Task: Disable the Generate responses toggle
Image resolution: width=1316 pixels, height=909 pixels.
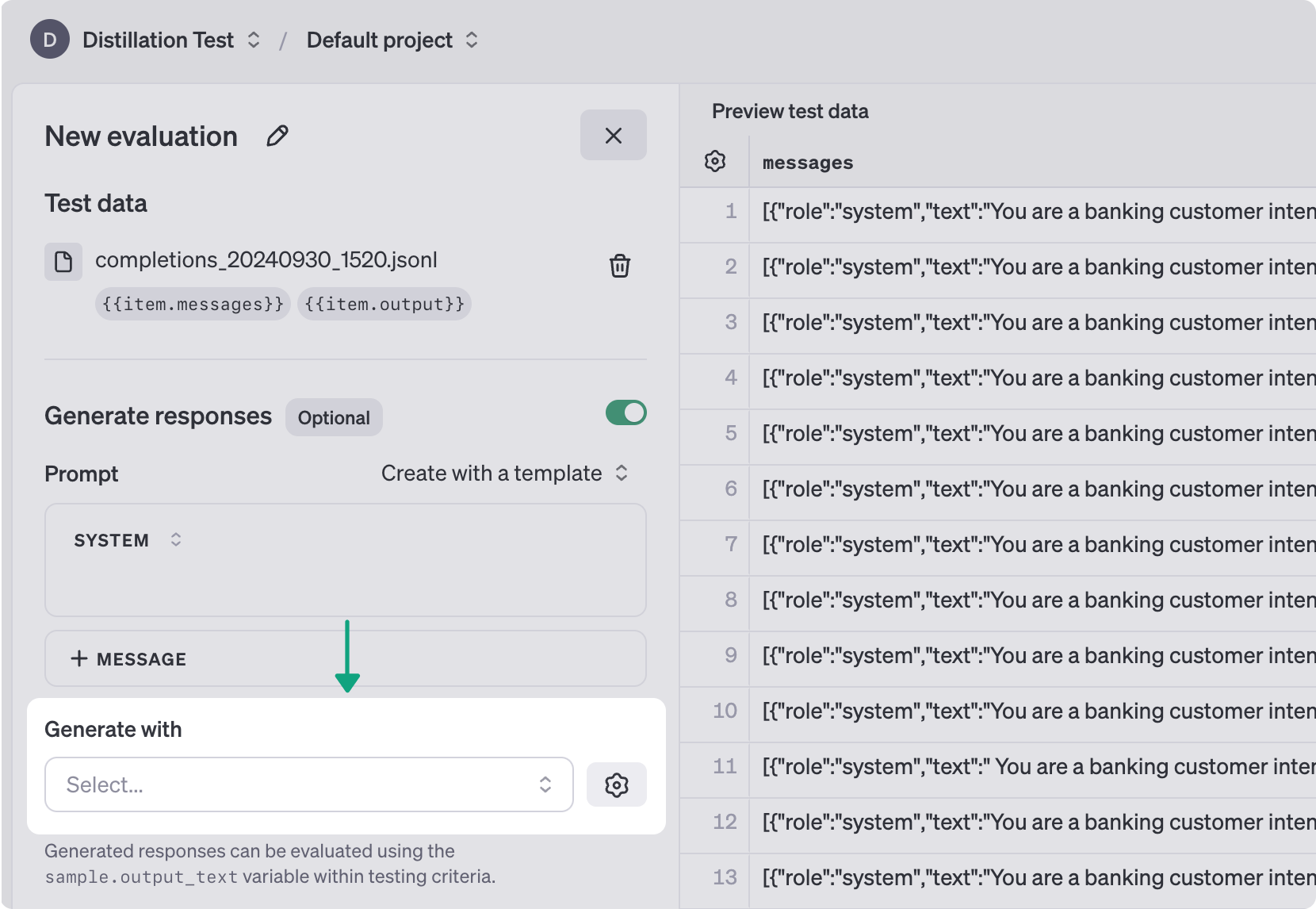Action: [625, 413]
